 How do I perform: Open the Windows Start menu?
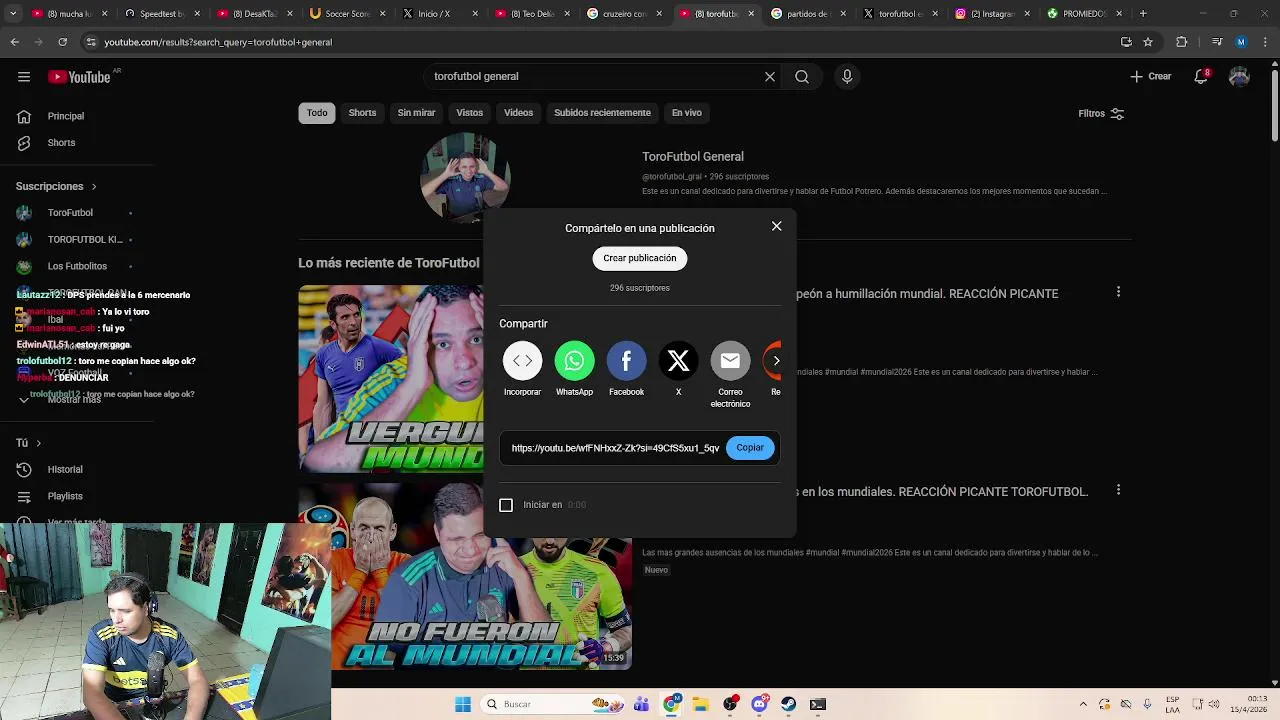tap(462, 704)
